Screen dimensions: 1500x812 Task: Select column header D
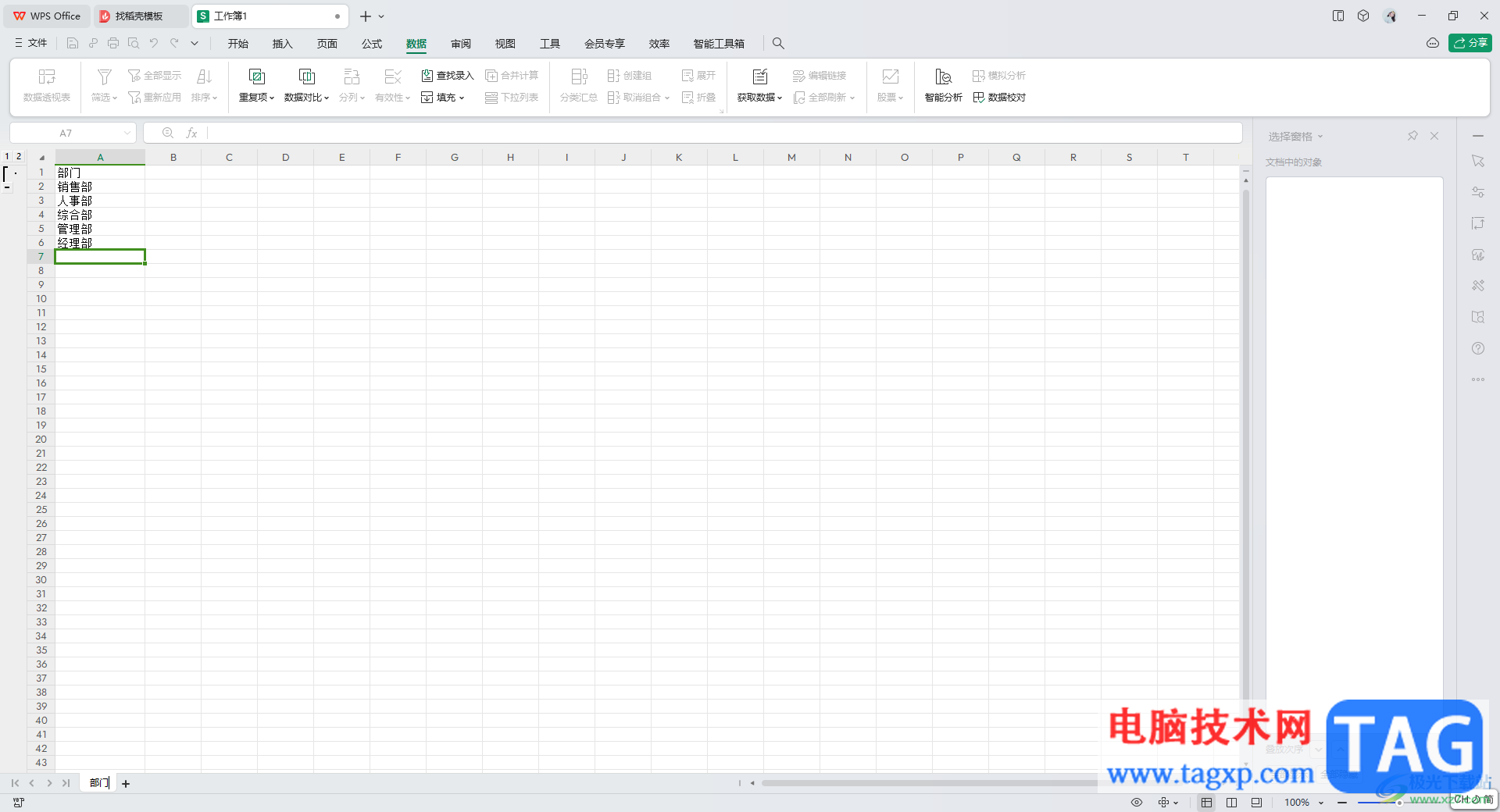pos(286,157)
